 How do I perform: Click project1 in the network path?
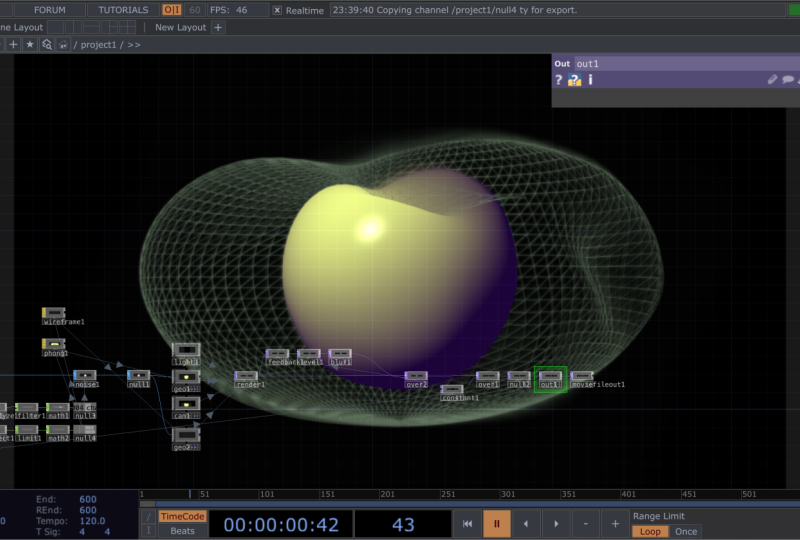[98, 45]
